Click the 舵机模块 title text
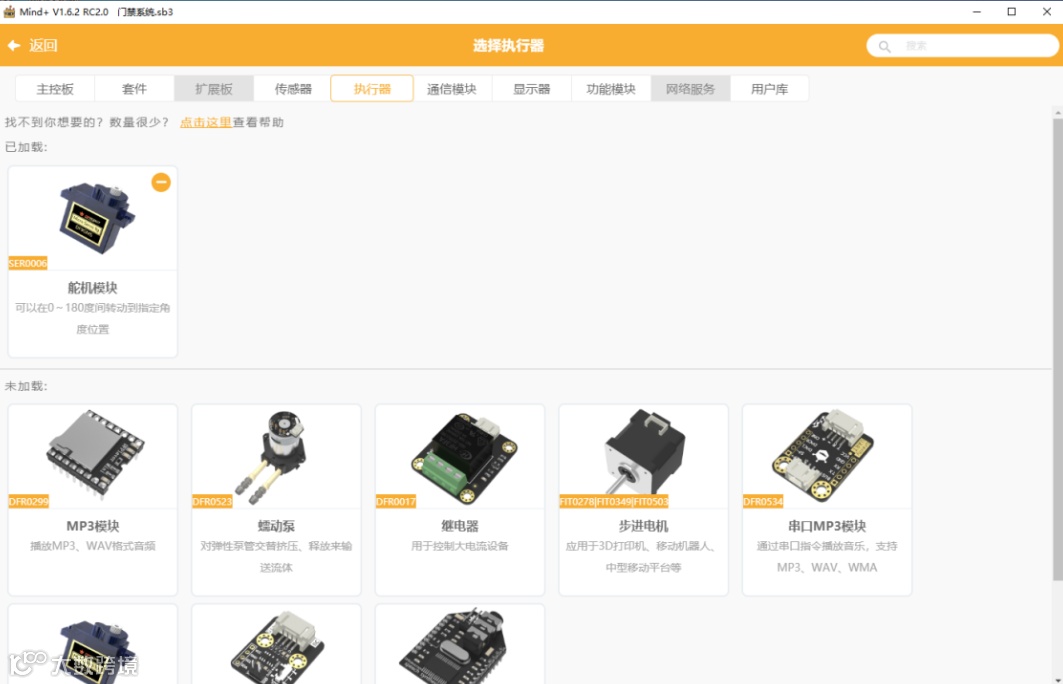Screen dimensions: 1063x684 [x=92, y=287]
